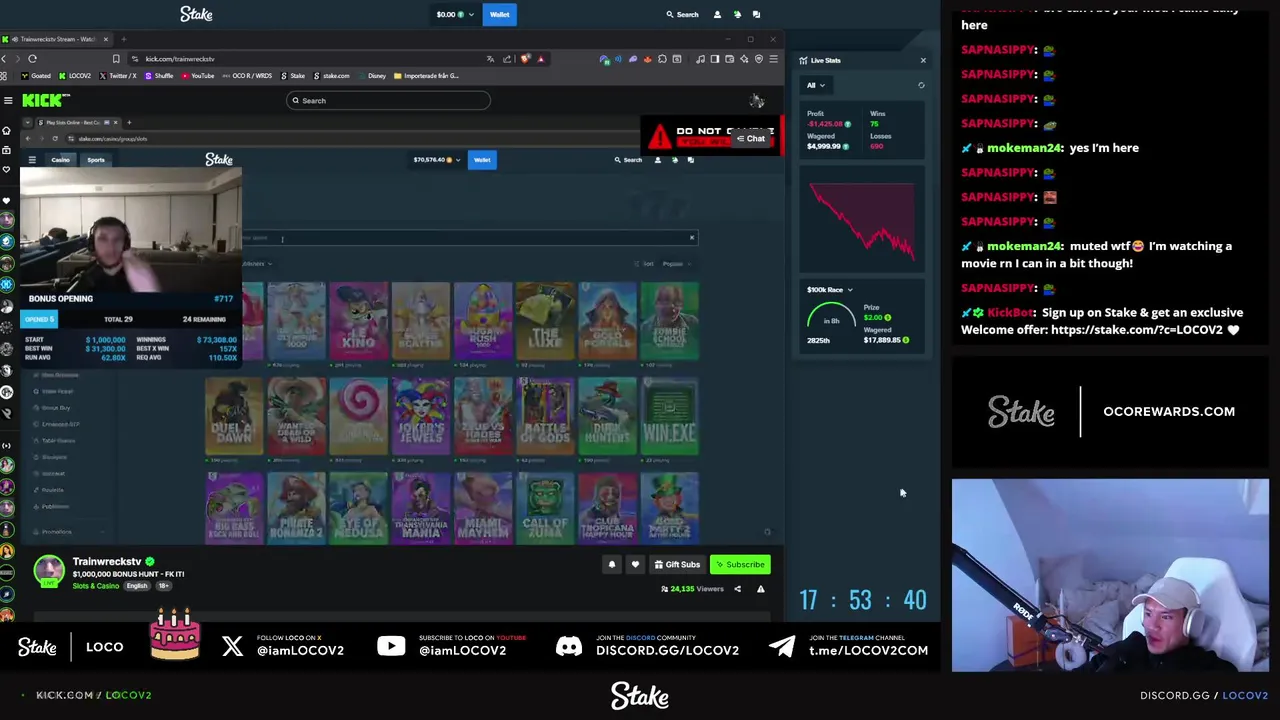Open the notifications icon in top Stake header
Screen dimensions: 1280x720
pyautogui.click(x=737, y=14)
